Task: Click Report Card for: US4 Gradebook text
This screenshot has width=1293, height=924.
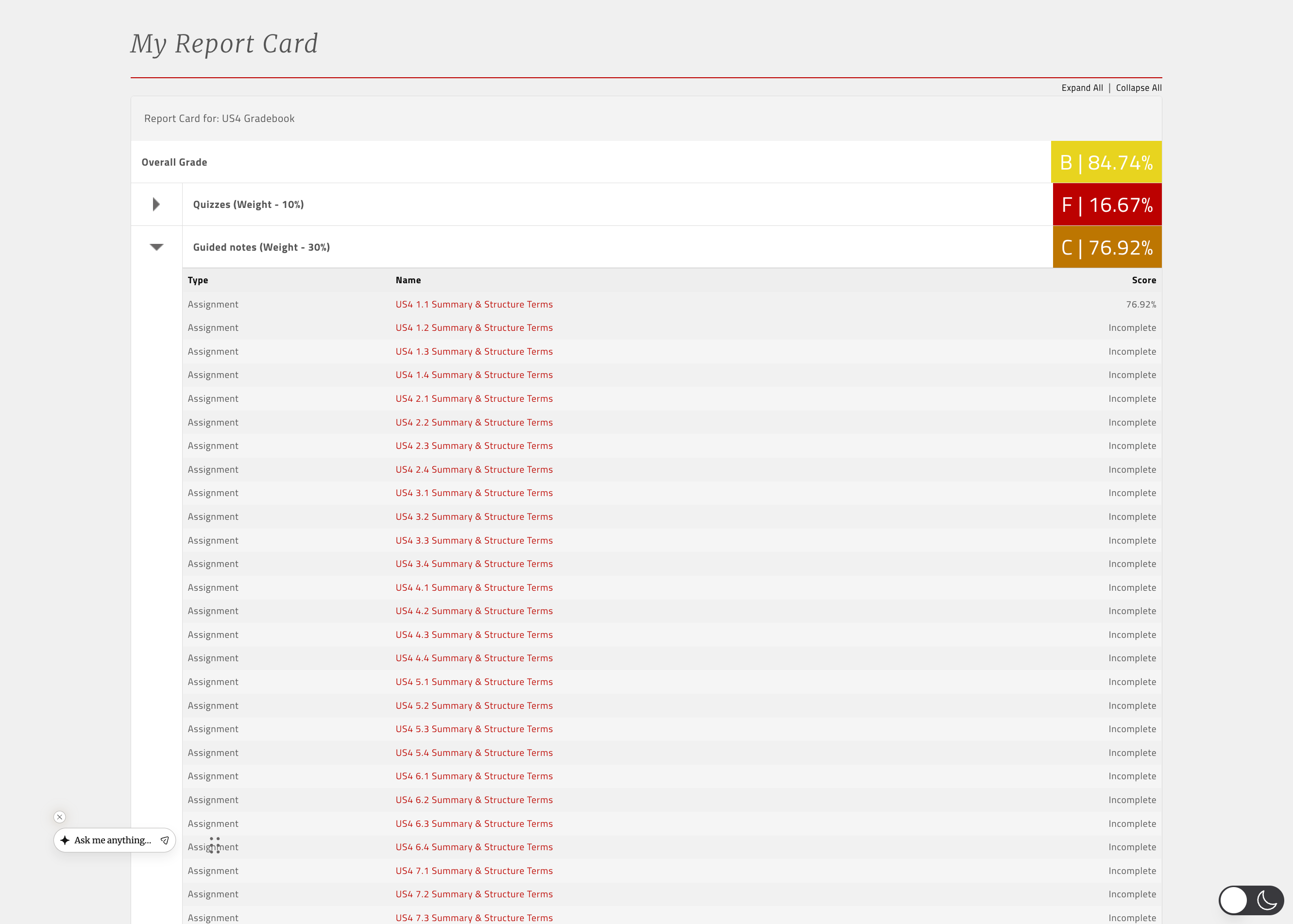Action: [219, 119]
